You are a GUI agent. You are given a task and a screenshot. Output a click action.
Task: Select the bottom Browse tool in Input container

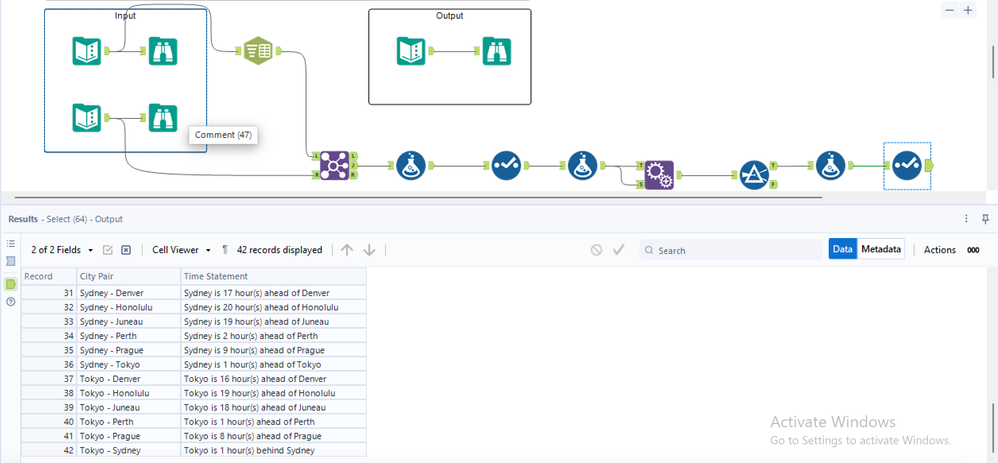[x=163, y=118]
